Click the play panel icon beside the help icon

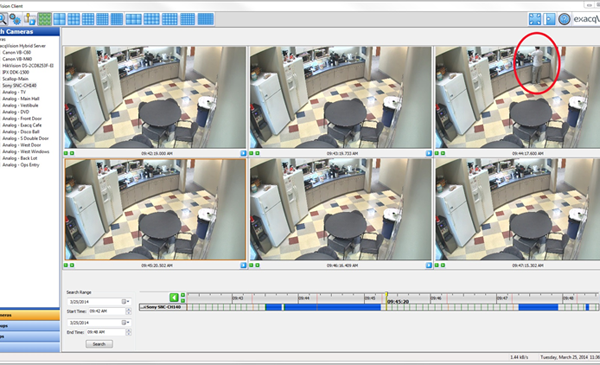(549, 19)
